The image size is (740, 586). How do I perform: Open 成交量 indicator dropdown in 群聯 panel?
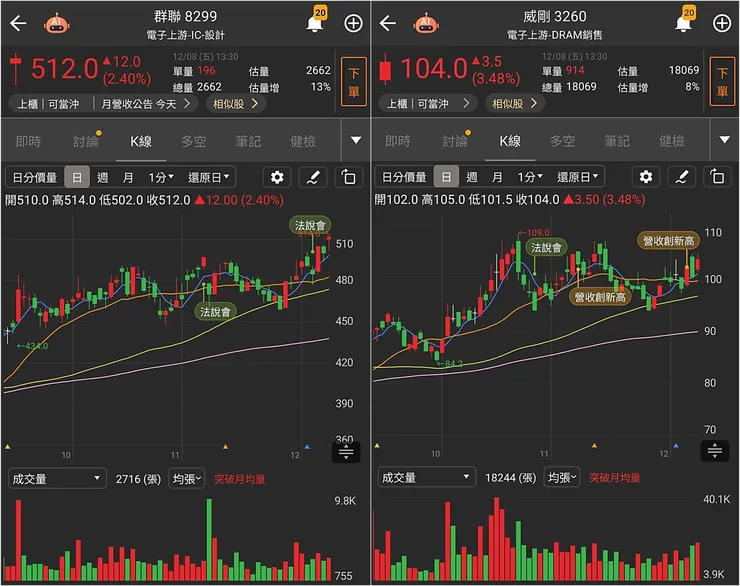click(57, 479)
